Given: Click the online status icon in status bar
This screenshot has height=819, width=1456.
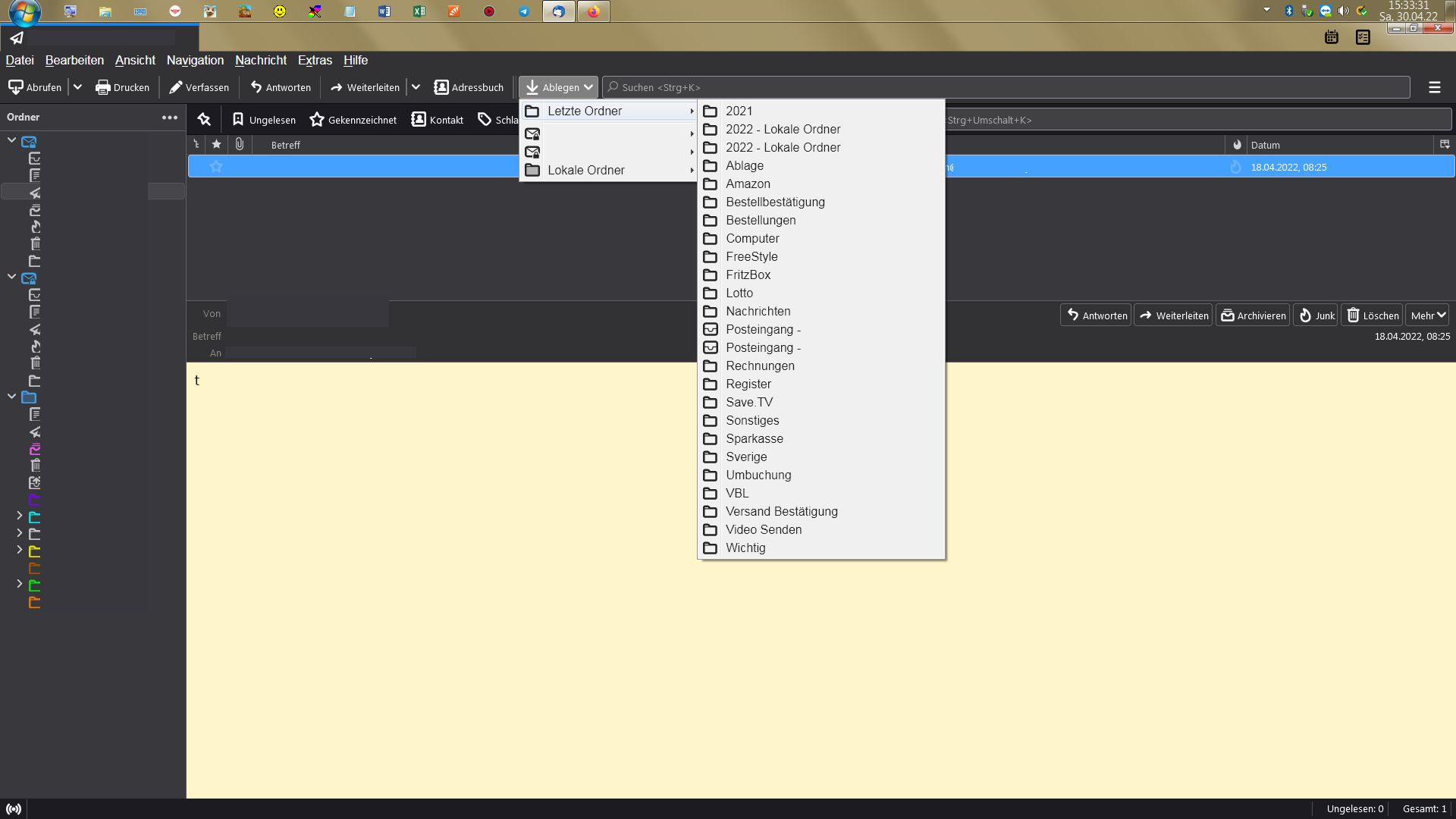Looking at the screenshot, I should (x=14, y=809).
